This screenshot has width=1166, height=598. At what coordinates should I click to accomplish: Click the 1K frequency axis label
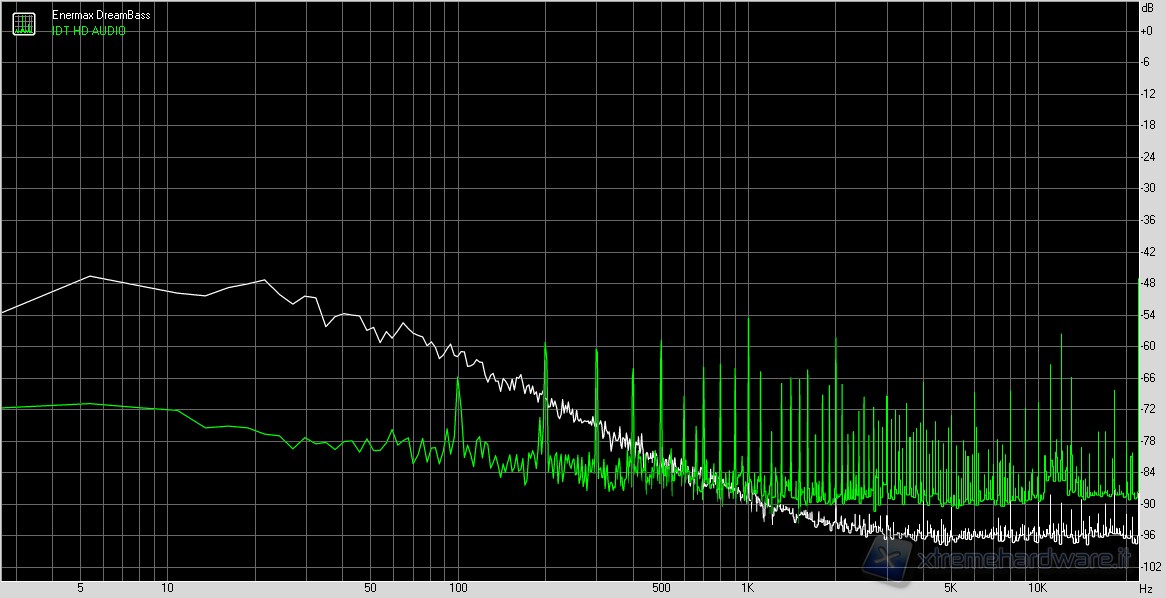click(x=747, y=588)
